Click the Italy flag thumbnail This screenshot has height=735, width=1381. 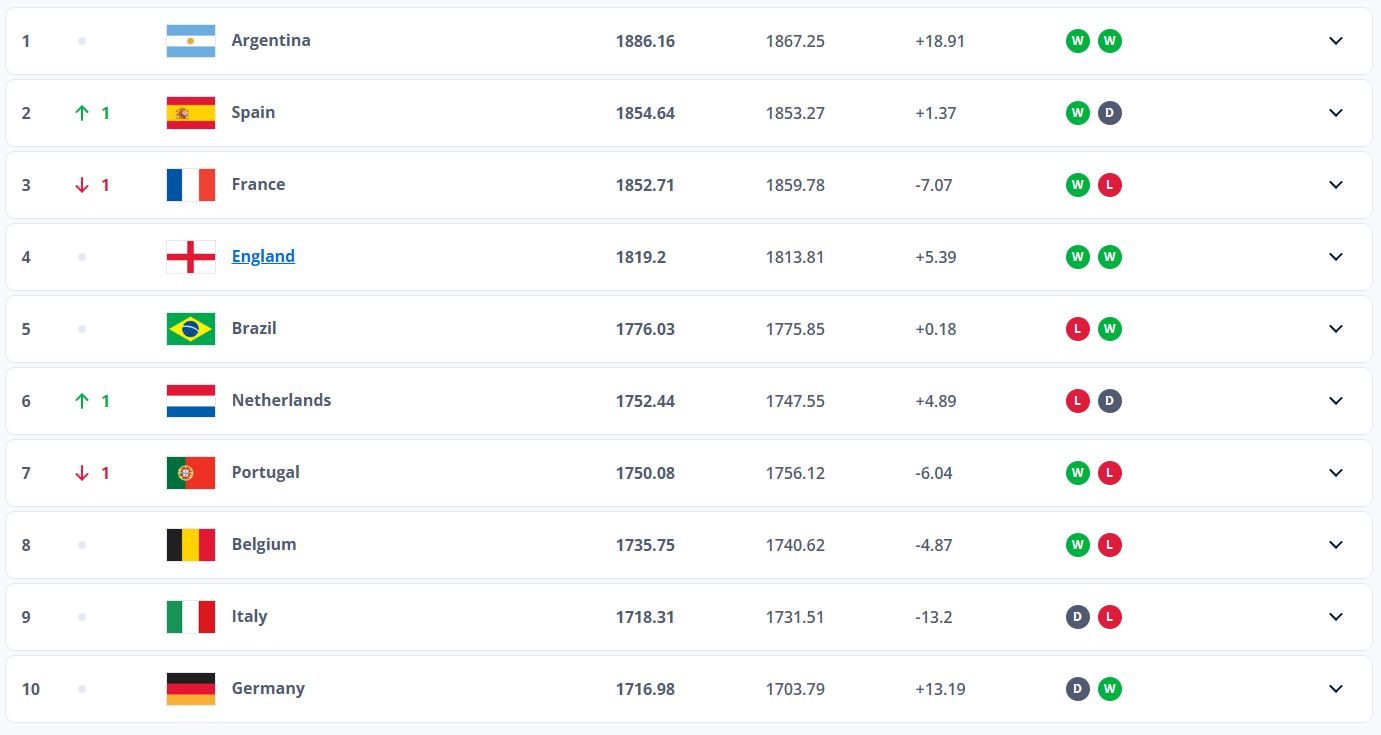(190, 617)
